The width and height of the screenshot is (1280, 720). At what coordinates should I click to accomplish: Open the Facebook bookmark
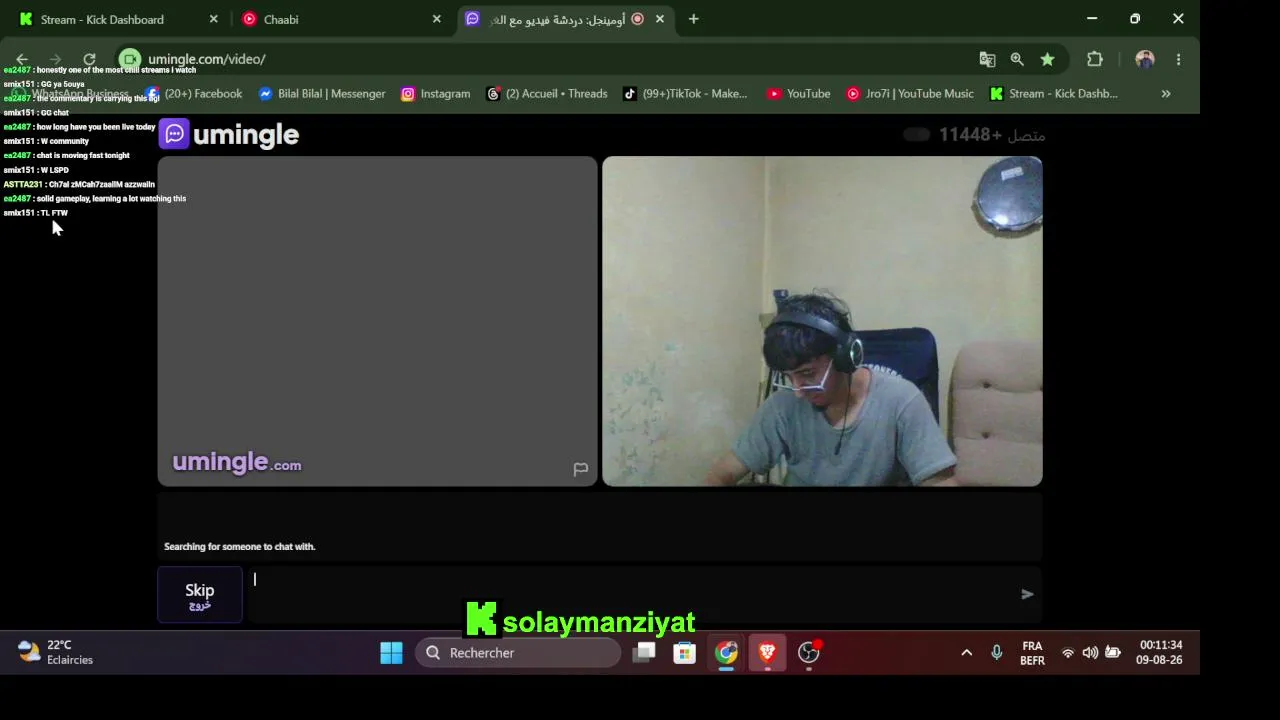pos(194,93)
